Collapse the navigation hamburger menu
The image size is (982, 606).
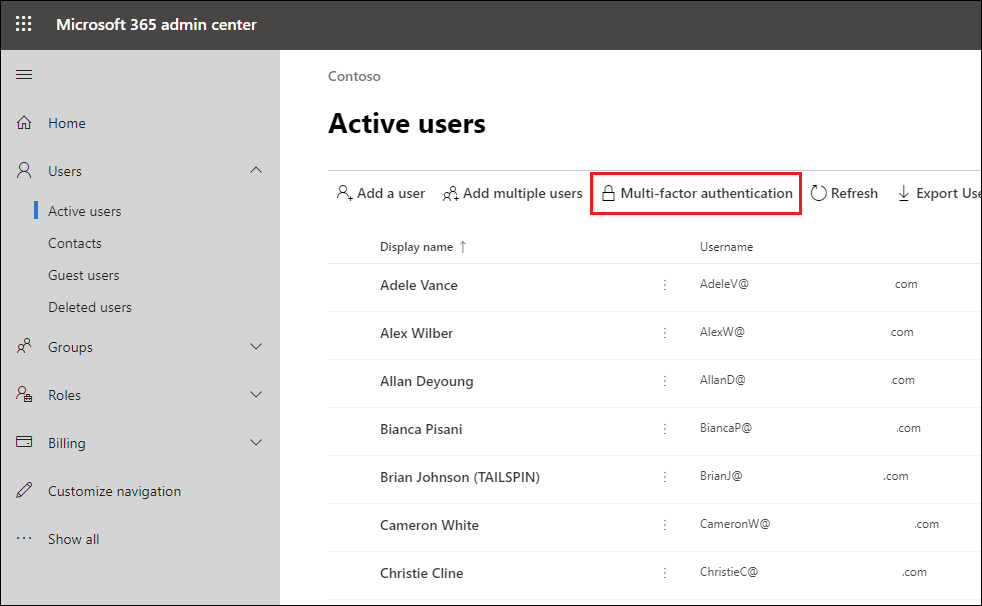coord(24,75)
